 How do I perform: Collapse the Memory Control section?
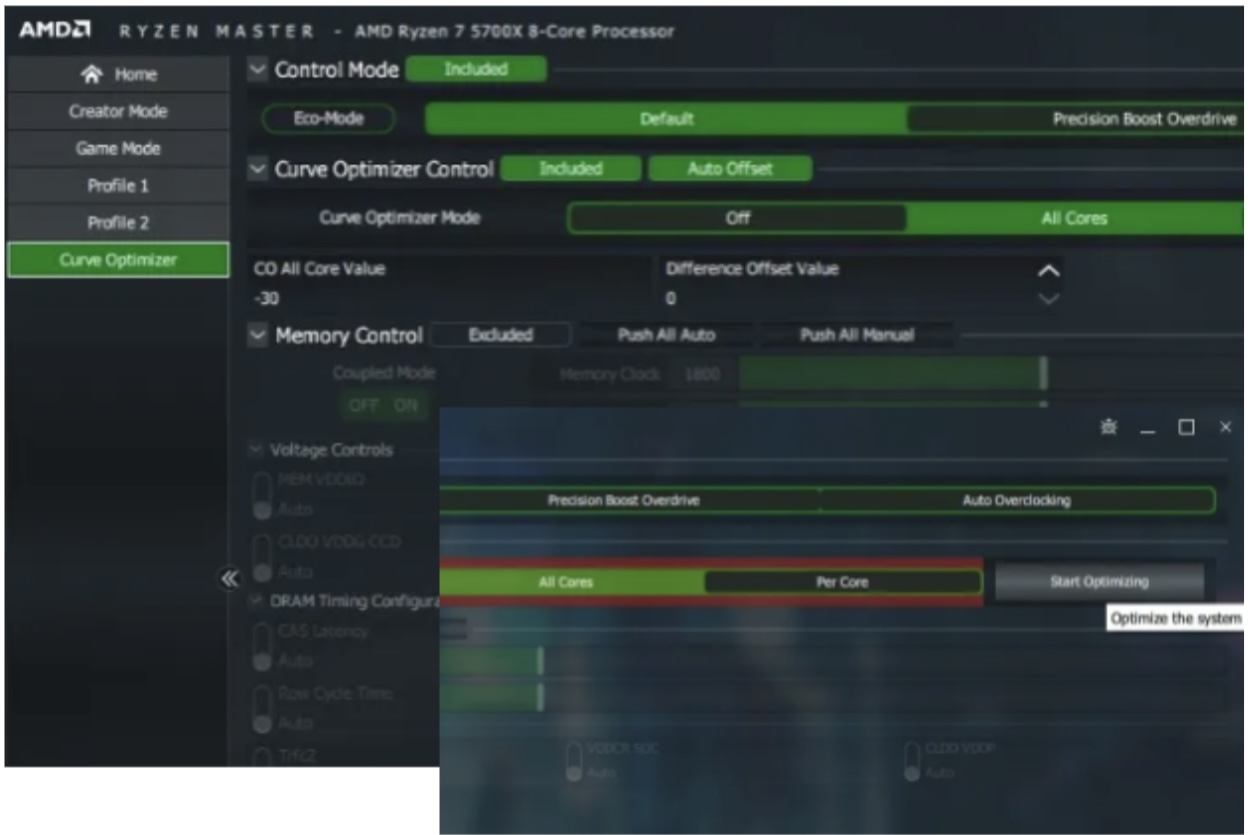tap(258, 336)
